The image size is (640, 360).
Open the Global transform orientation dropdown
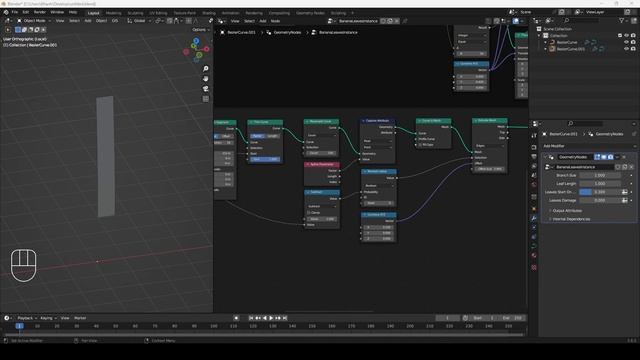click(139, 20)
